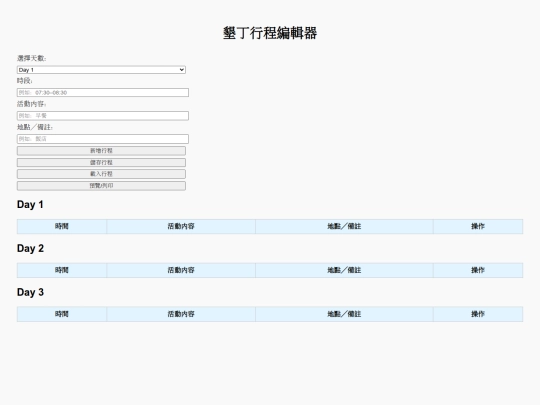Click the 操作 header in the Day 1 table
This screenshot has height=405, width=540.
pos(478,226)
